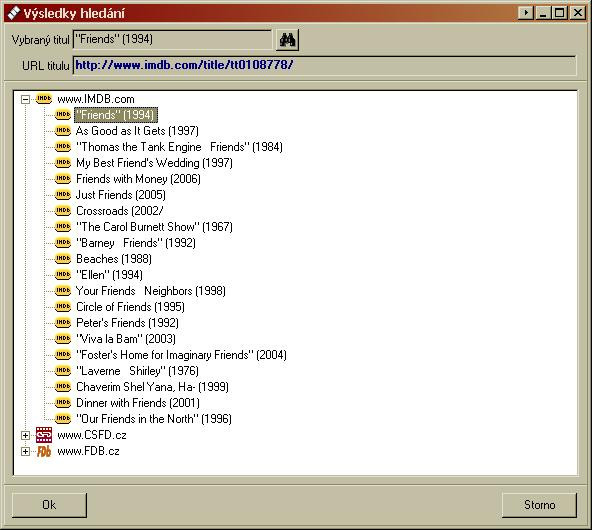592x530 pixels.
Task: Click IMDB icon next to Dinner with Friends
Action: pos(63,403)
